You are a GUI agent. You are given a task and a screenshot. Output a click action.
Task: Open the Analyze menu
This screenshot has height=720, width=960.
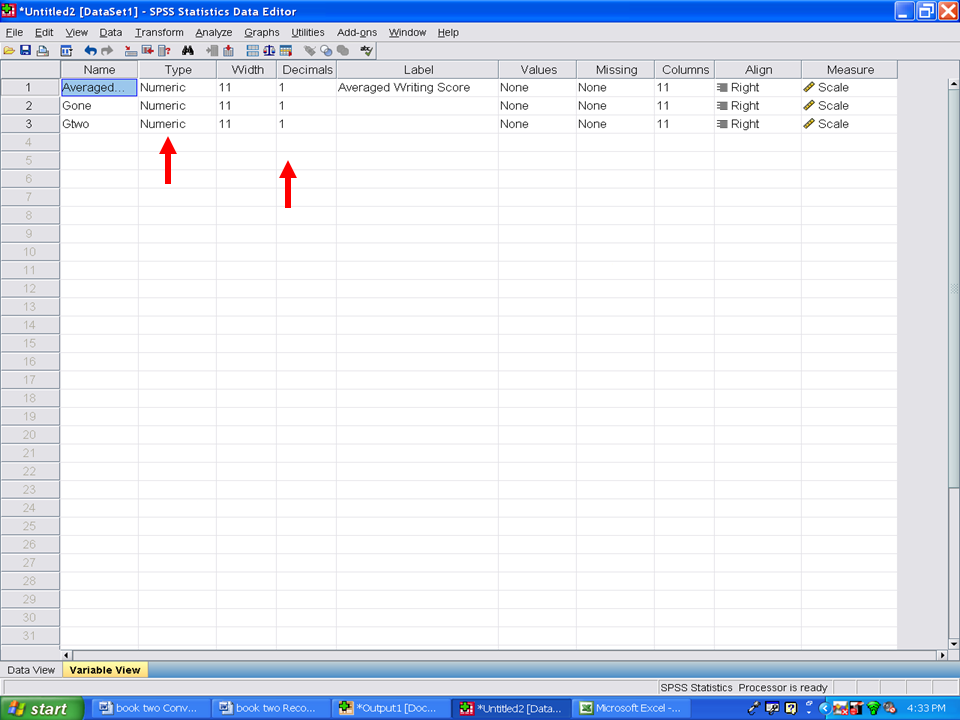[213, 32]
